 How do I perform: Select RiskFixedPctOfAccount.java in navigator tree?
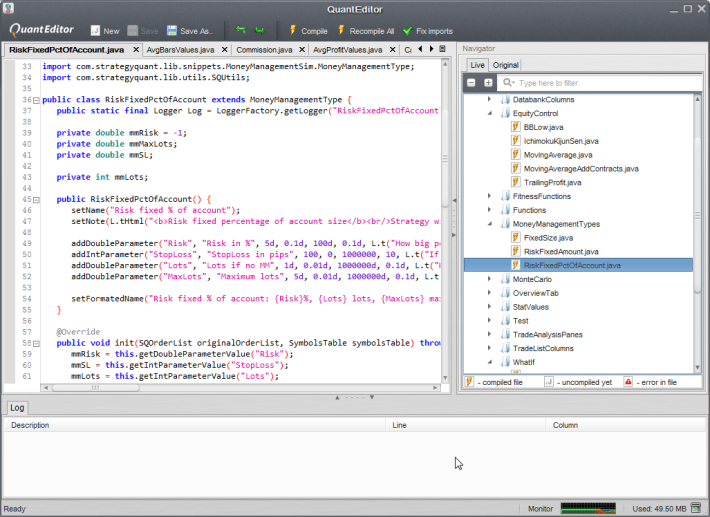point(578,265)
